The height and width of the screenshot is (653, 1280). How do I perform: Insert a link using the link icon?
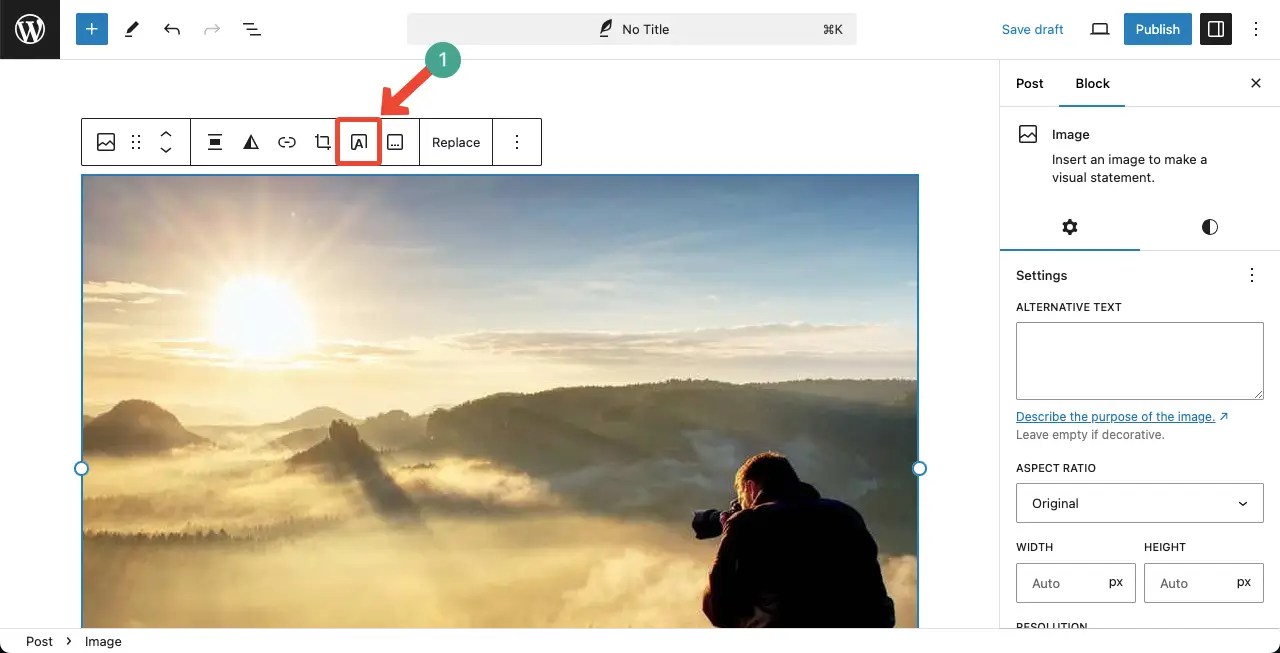[x=287, y=141]
